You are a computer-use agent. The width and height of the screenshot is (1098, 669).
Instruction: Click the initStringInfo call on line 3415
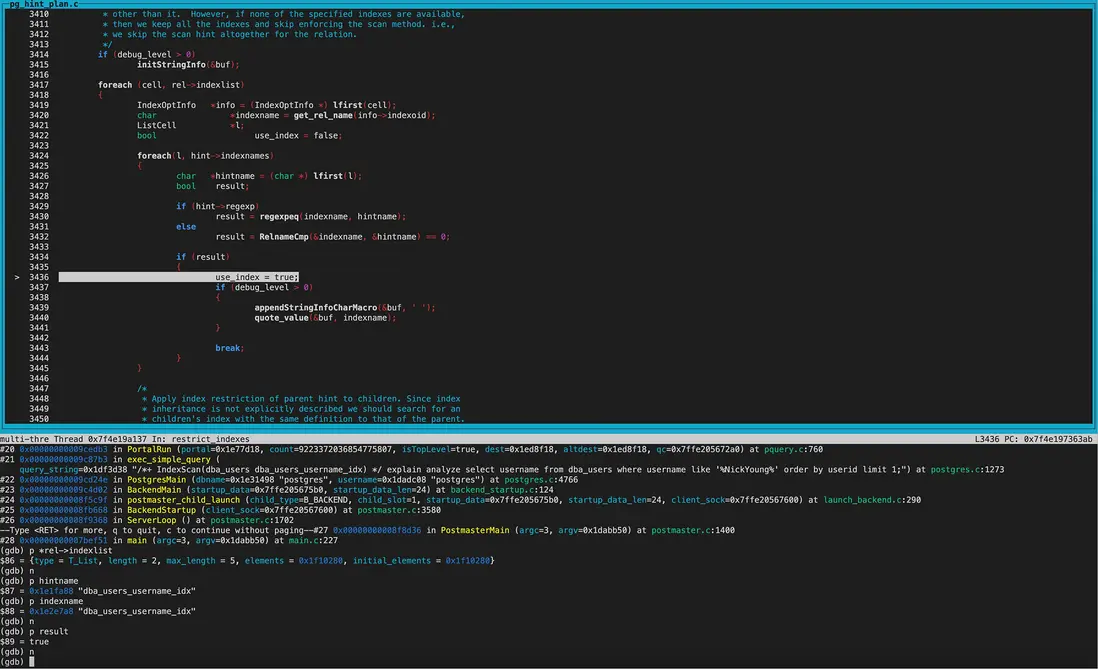(171, 64)
